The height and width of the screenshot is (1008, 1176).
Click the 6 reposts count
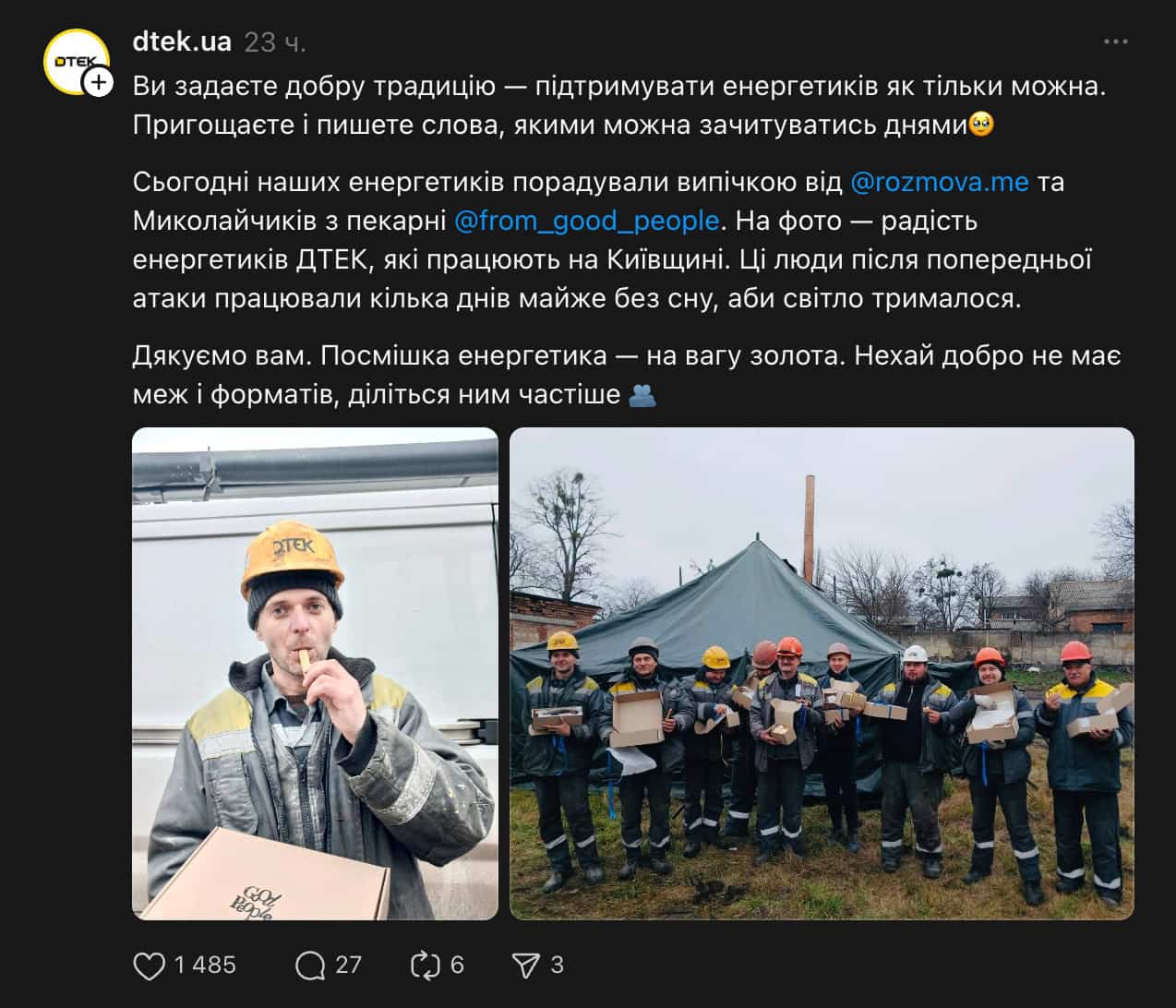click(x=457, y=966)
